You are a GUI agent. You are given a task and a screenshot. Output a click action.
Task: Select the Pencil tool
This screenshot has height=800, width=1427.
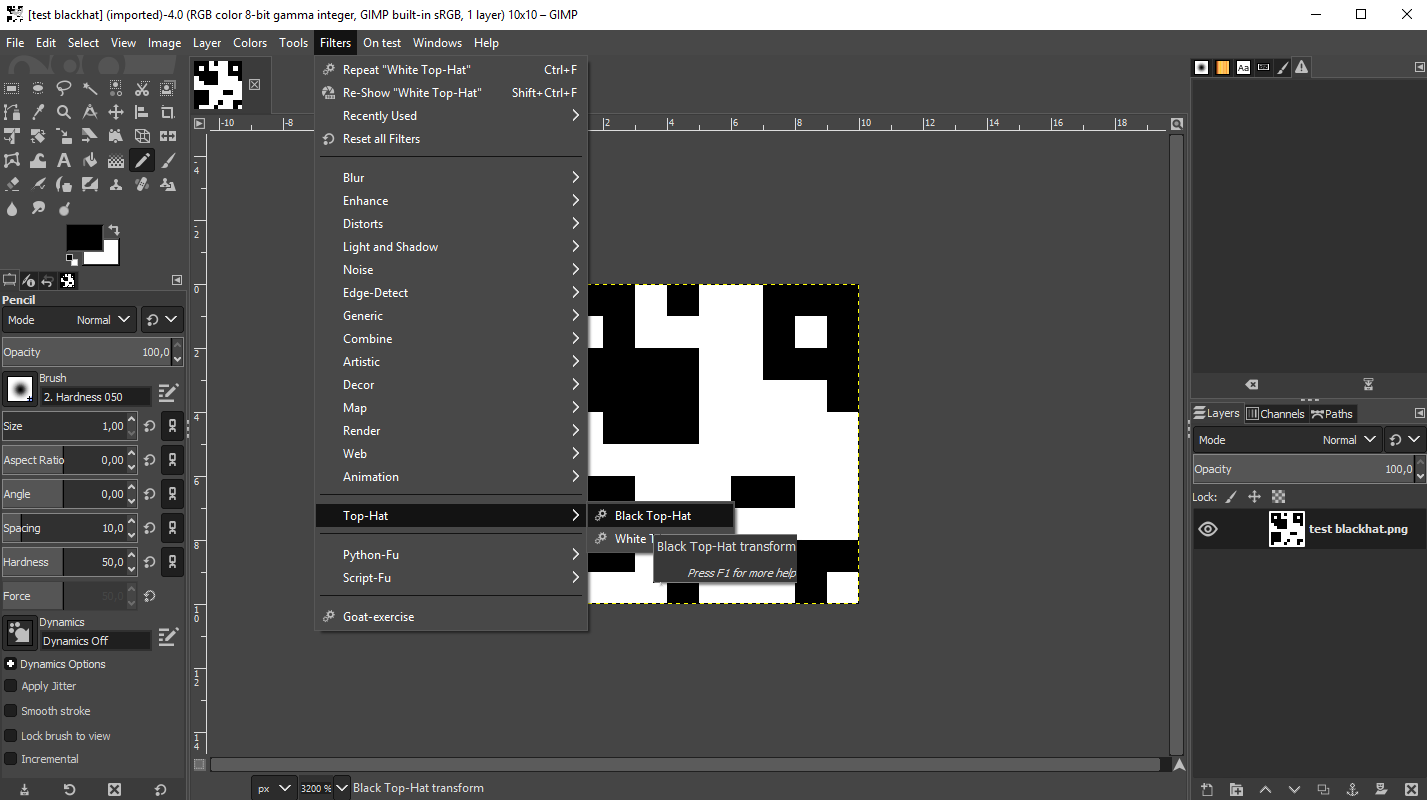pos(142,160)
